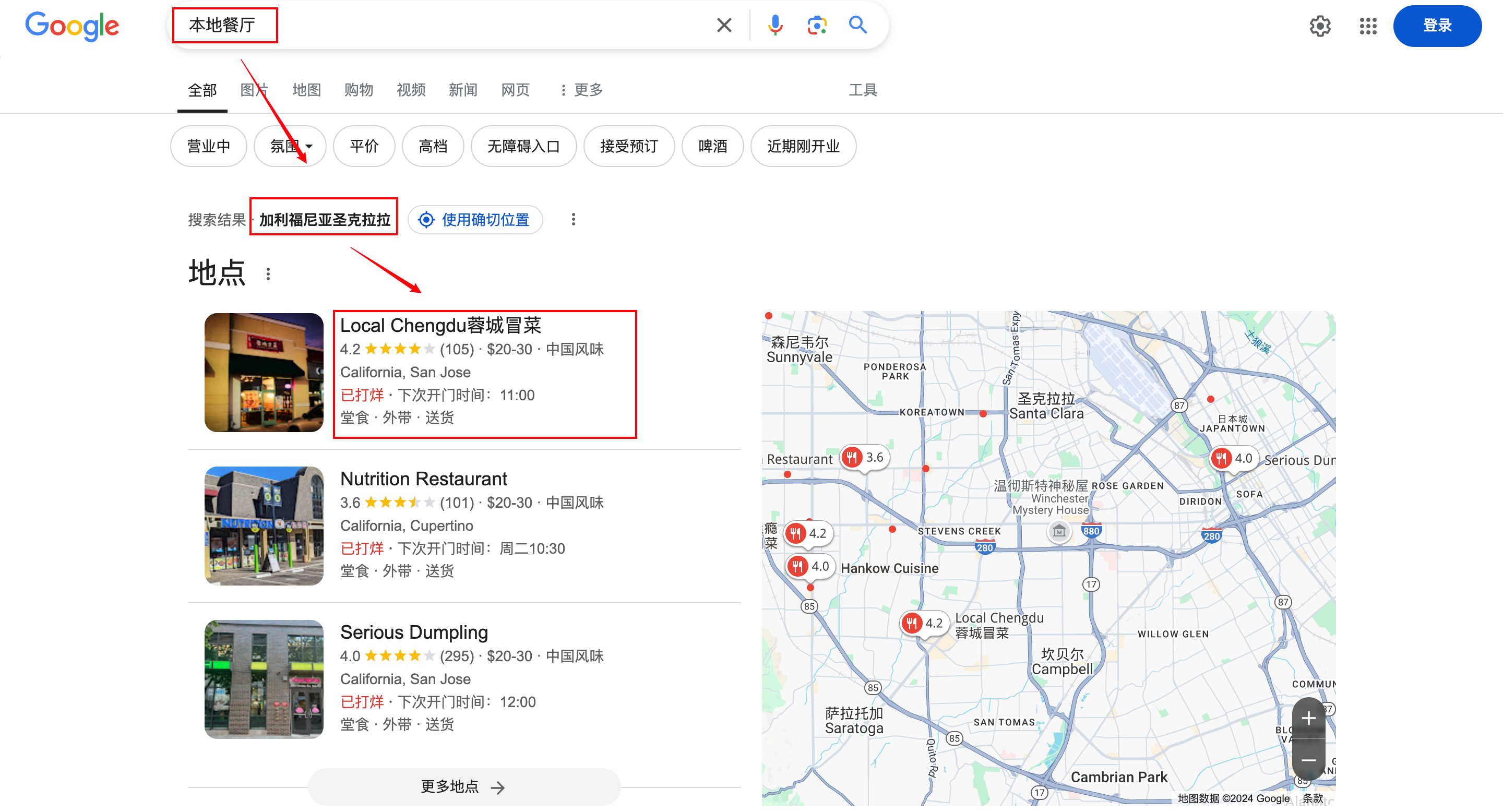
Task: Open Google Lens image search icon
Action: pyautogui.click(x=817, y=25)
